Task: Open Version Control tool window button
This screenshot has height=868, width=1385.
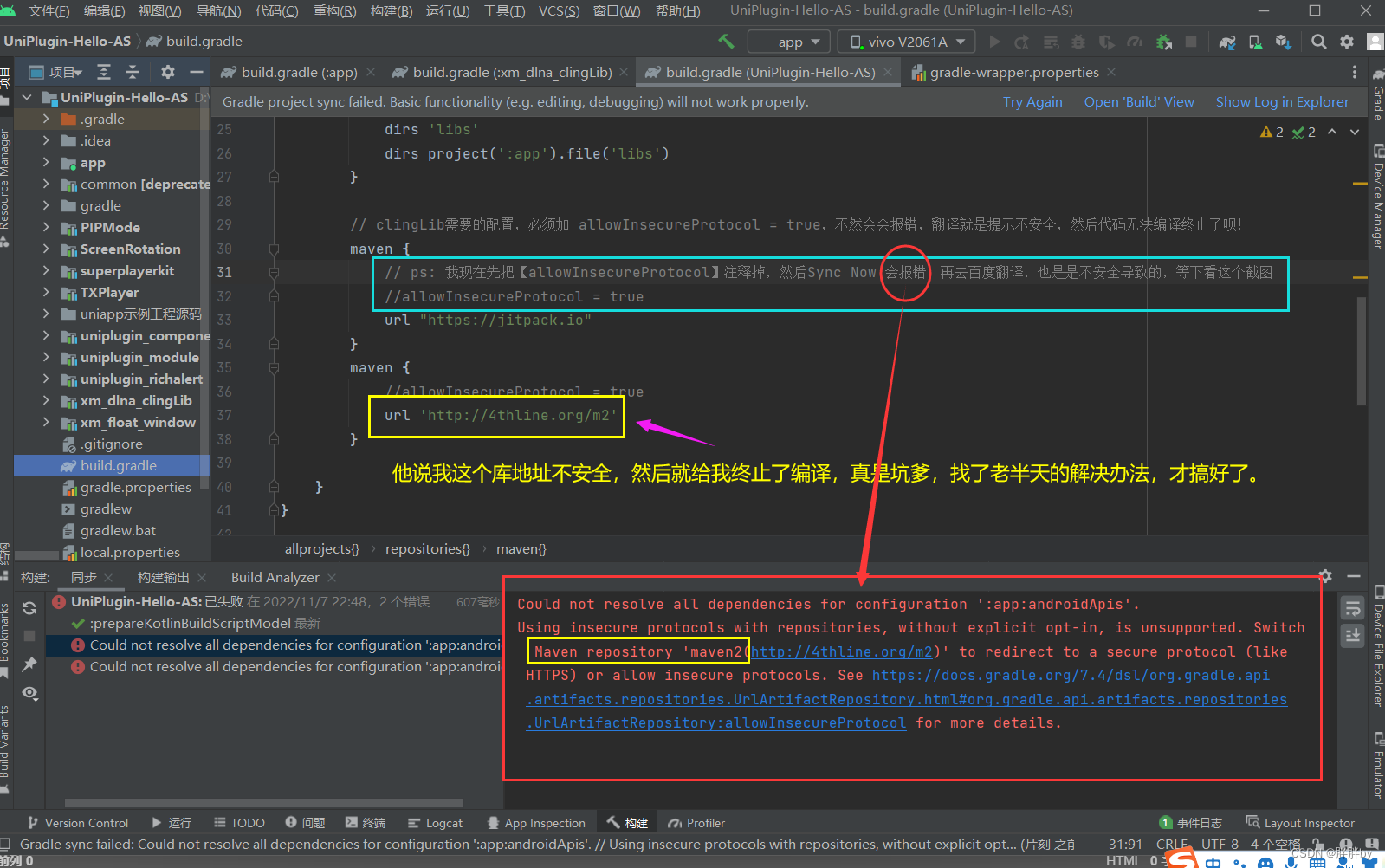Action: (x=78, y=823)
